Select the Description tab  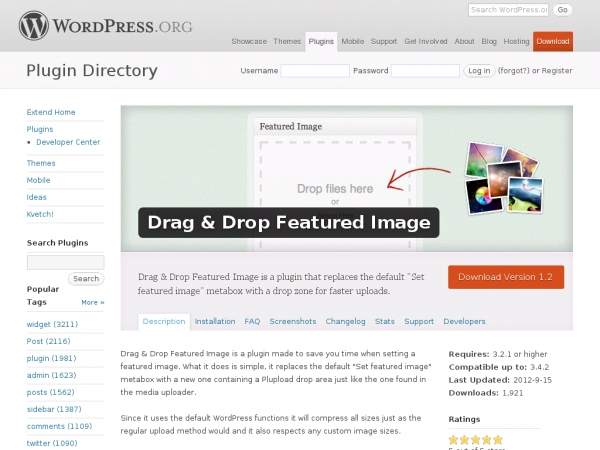pos(164,322)
